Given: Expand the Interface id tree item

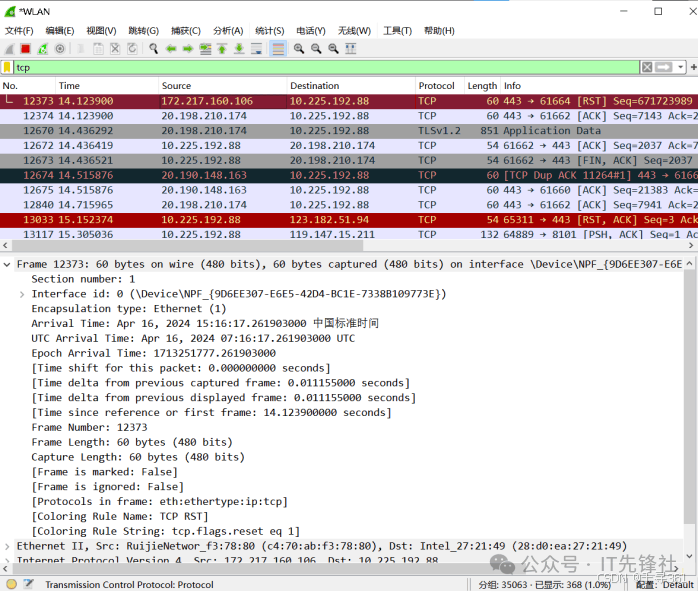Looking at the screenshot, I should point(23,294).
